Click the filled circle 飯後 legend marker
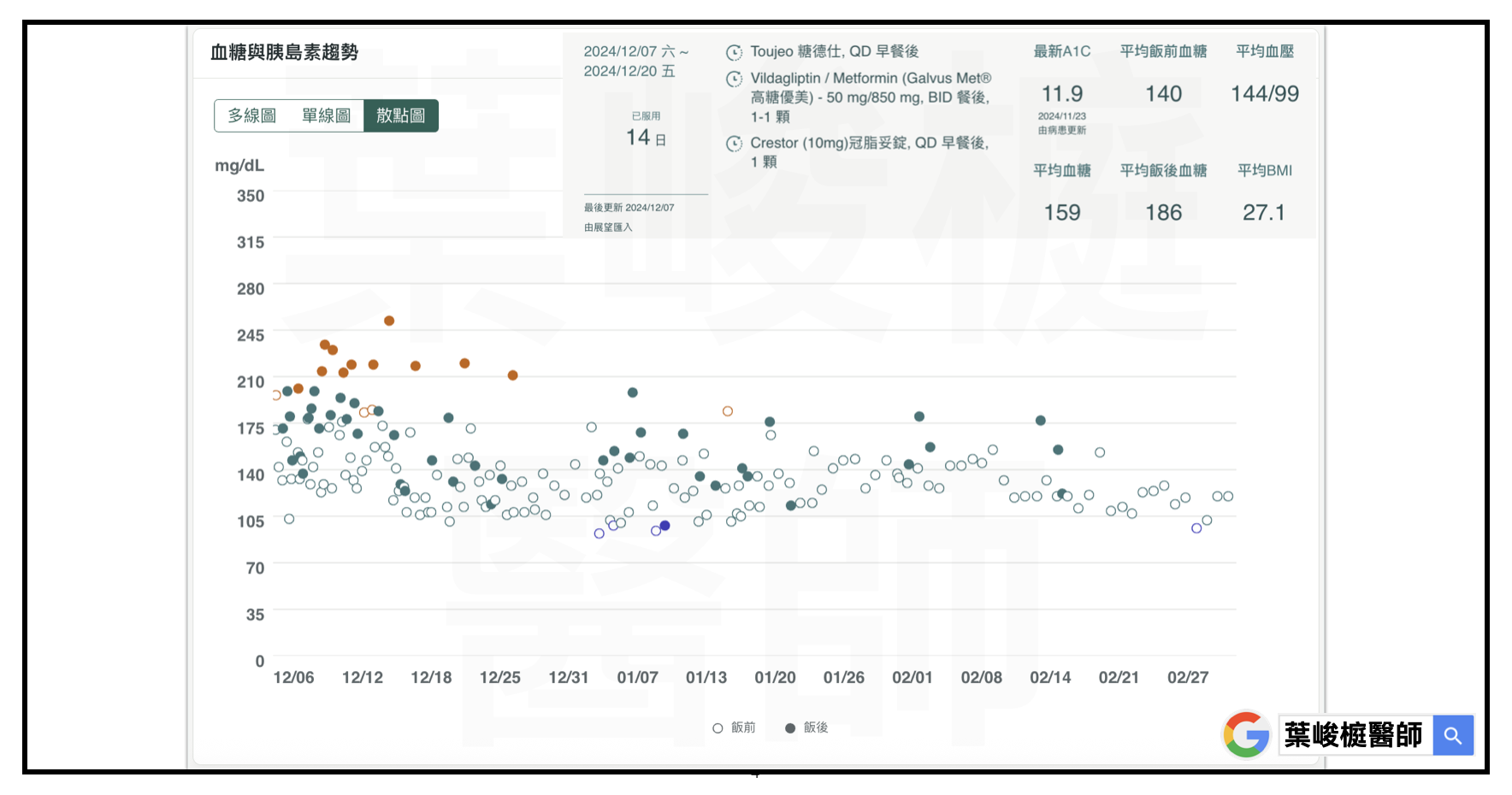Viewport: 1512px width, 795px height. pyautogui.click(x=790, y=728)
